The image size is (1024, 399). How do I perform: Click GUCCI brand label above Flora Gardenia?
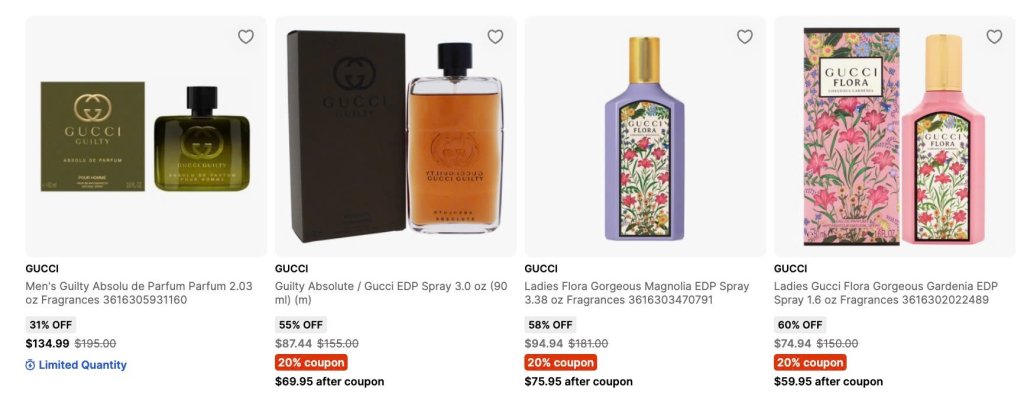point(790,268)
